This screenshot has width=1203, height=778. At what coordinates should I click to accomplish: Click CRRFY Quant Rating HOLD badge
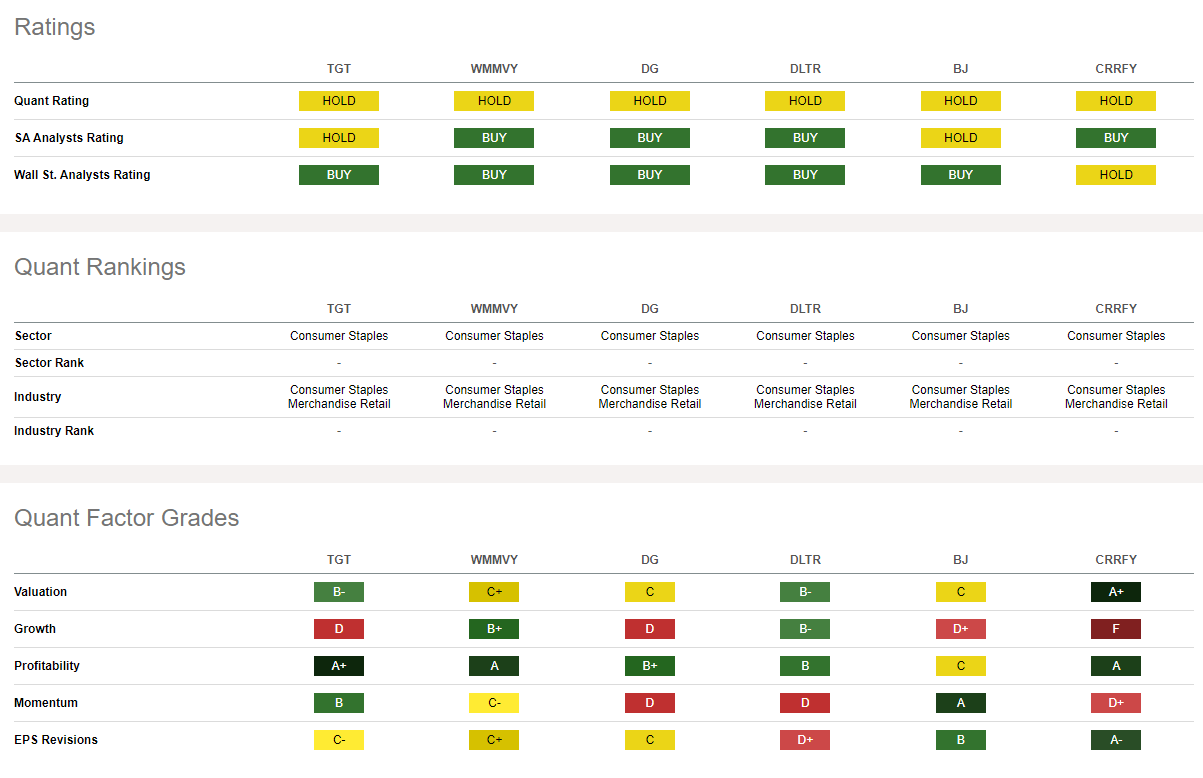coord(1116,101)
